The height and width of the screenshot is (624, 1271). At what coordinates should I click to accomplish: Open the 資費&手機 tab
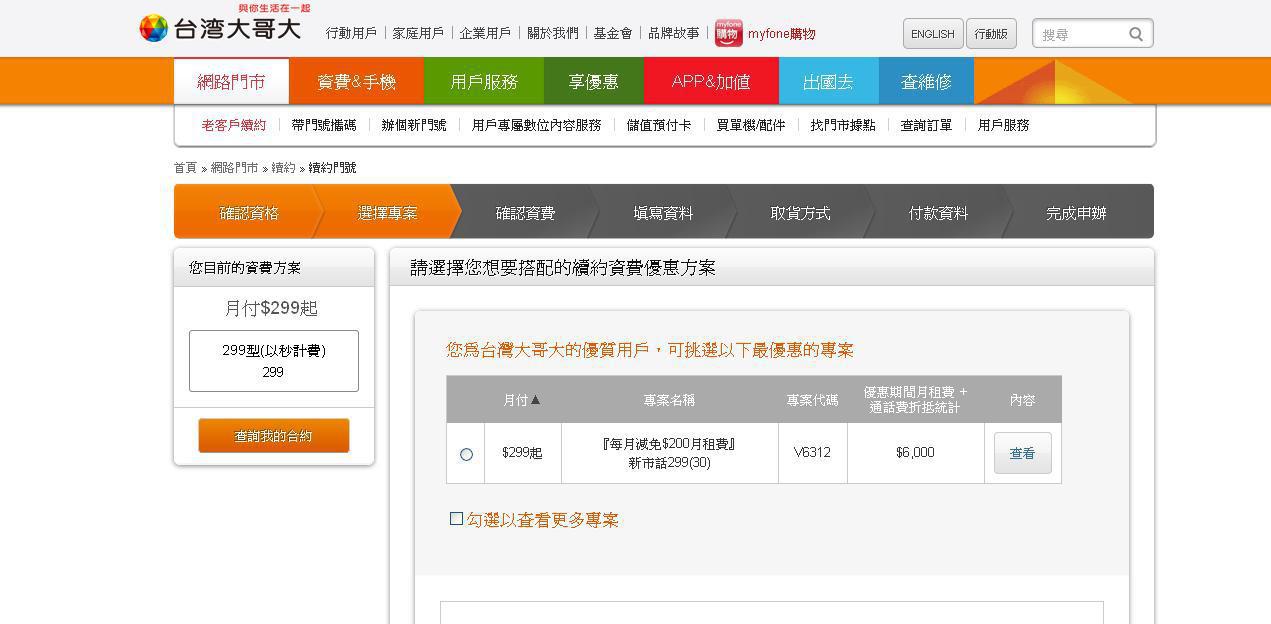(x=356, y=82)
